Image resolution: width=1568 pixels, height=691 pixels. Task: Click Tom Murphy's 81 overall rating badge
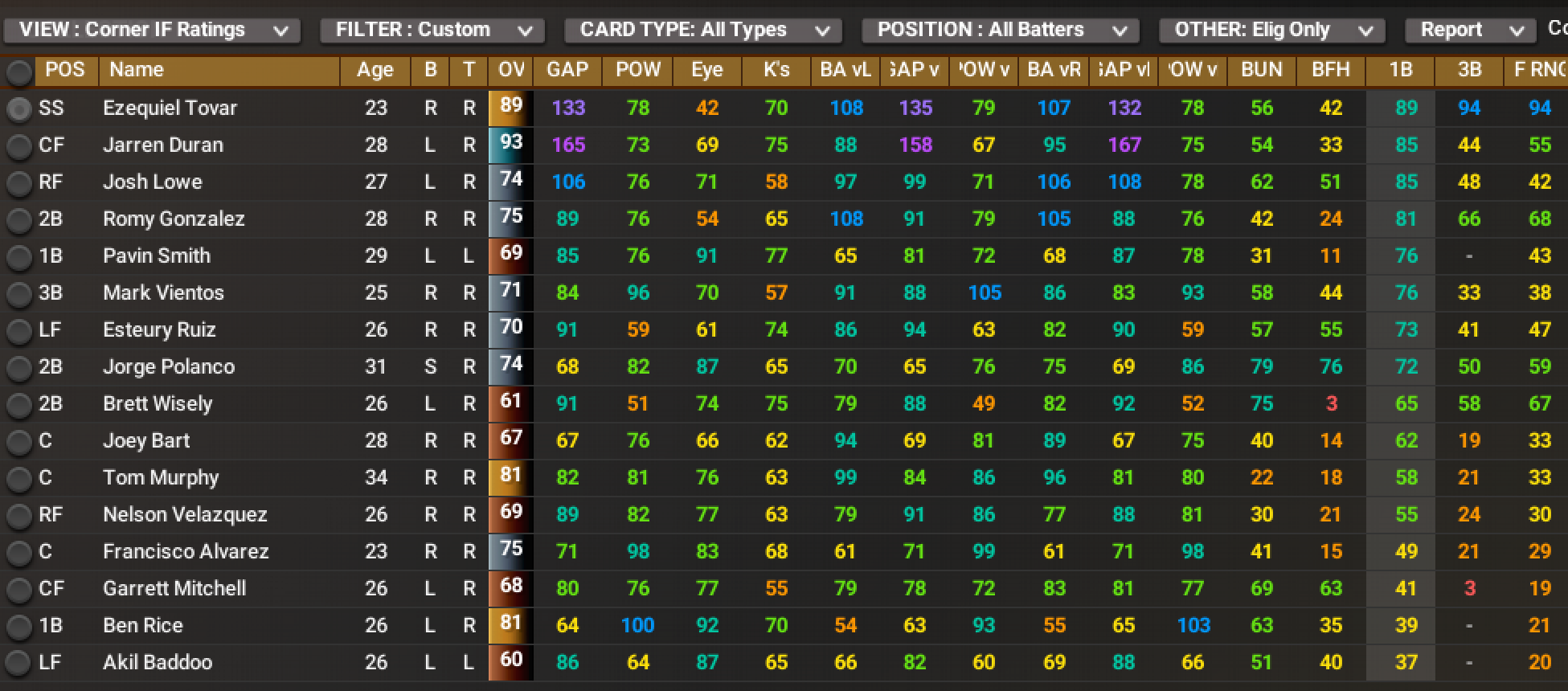click(x=511, y=477)
